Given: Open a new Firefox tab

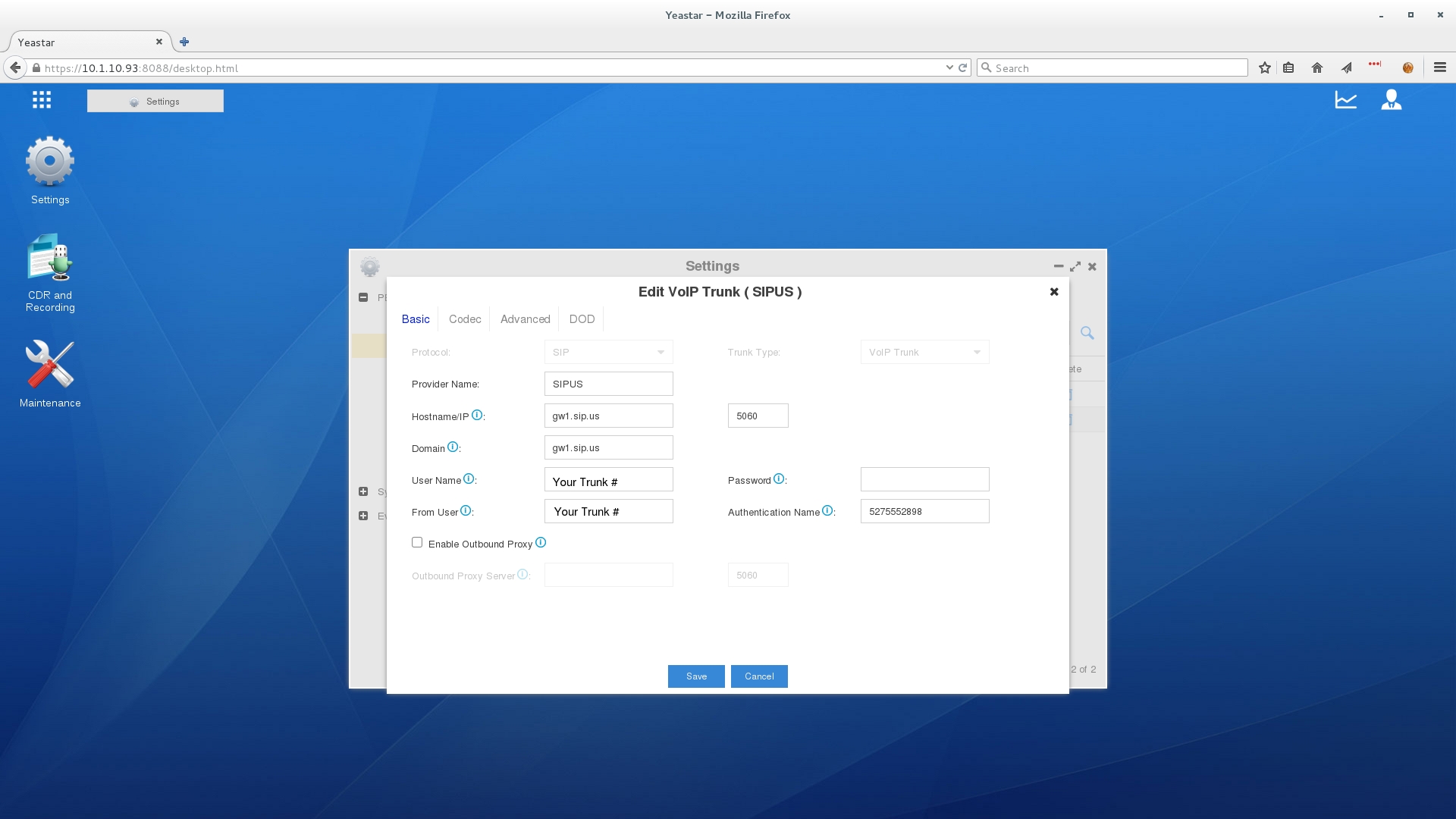Looking at the screenshot, I should point(184,42).
